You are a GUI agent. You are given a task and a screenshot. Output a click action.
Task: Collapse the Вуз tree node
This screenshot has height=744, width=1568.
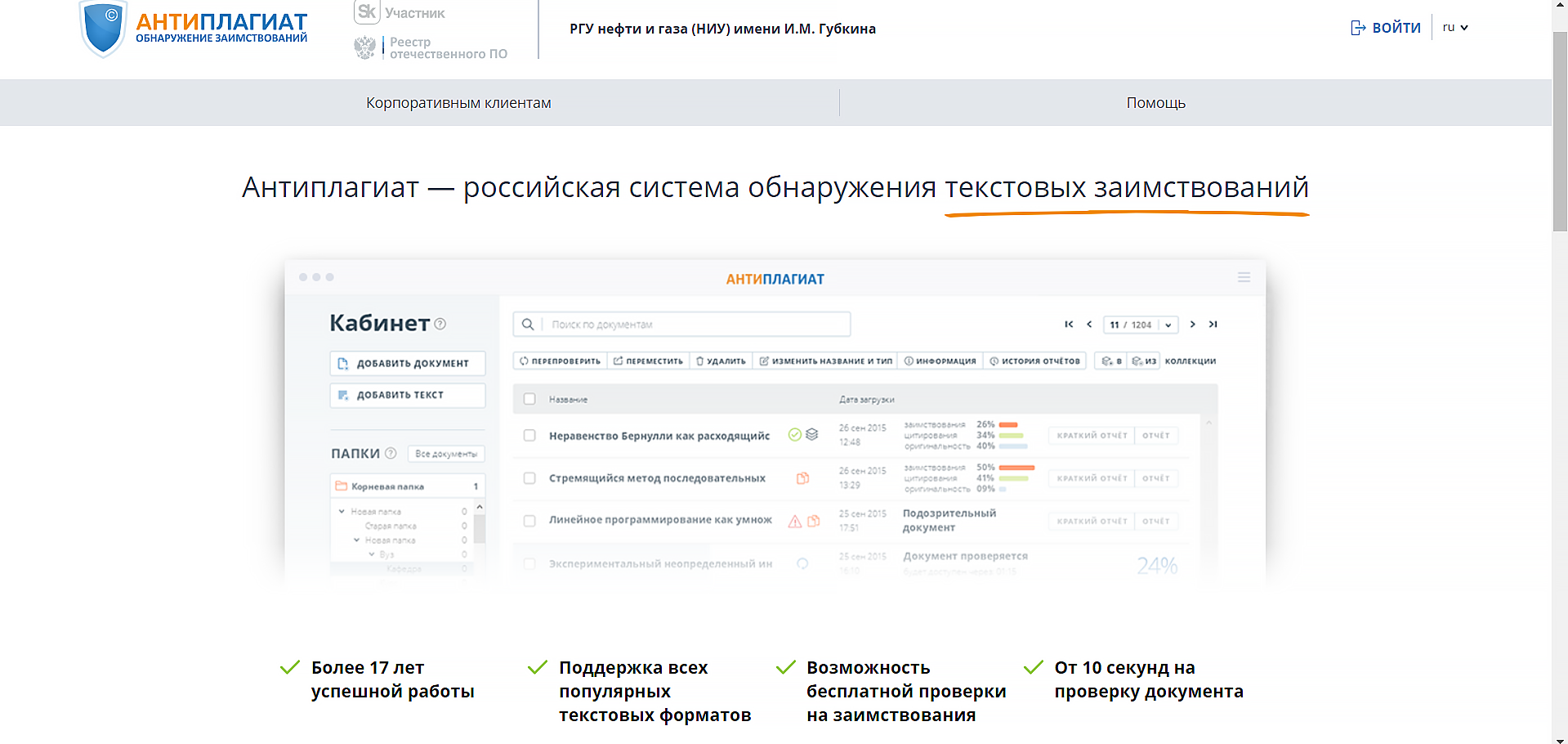(372, 554)
